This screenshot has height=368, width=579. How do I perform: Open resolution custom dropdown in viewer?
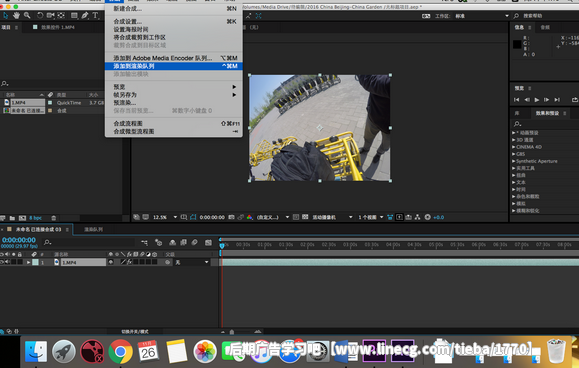click(x=273, y=217)
